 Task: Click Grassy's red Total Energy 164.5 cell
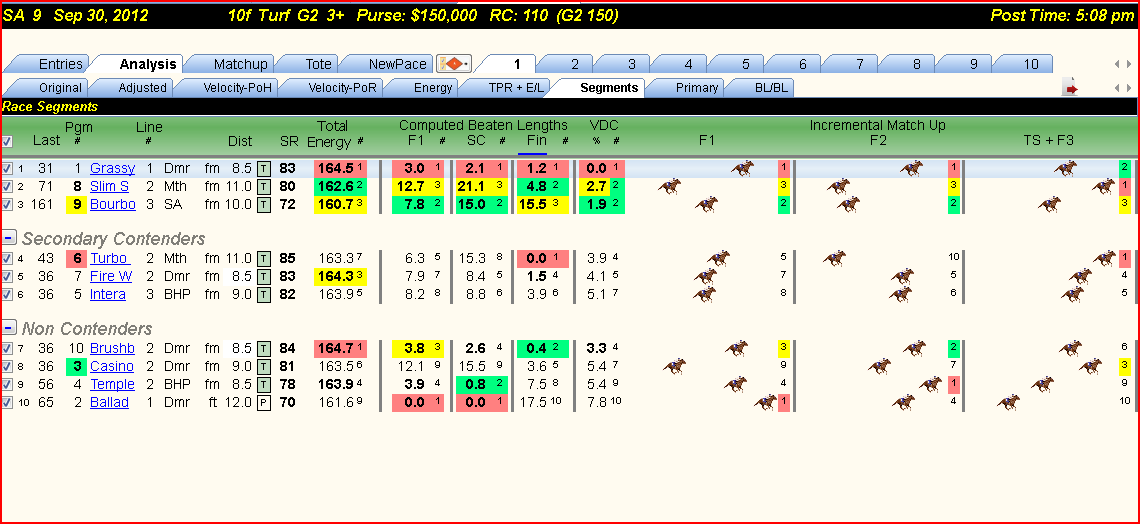tap(340, 169)
